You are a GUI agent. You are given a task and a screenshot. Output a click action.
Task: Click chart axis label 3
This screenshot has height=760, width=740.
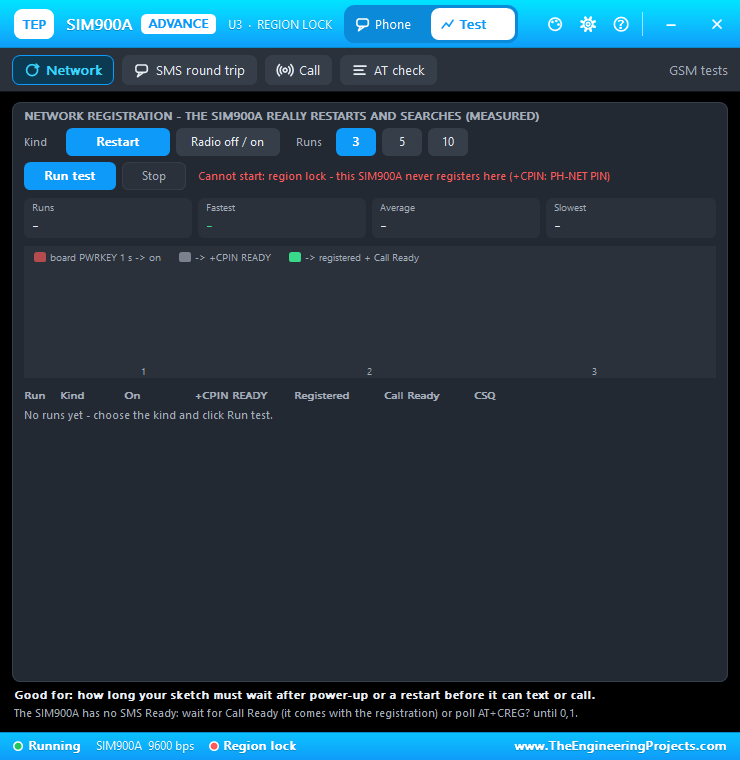594,371
